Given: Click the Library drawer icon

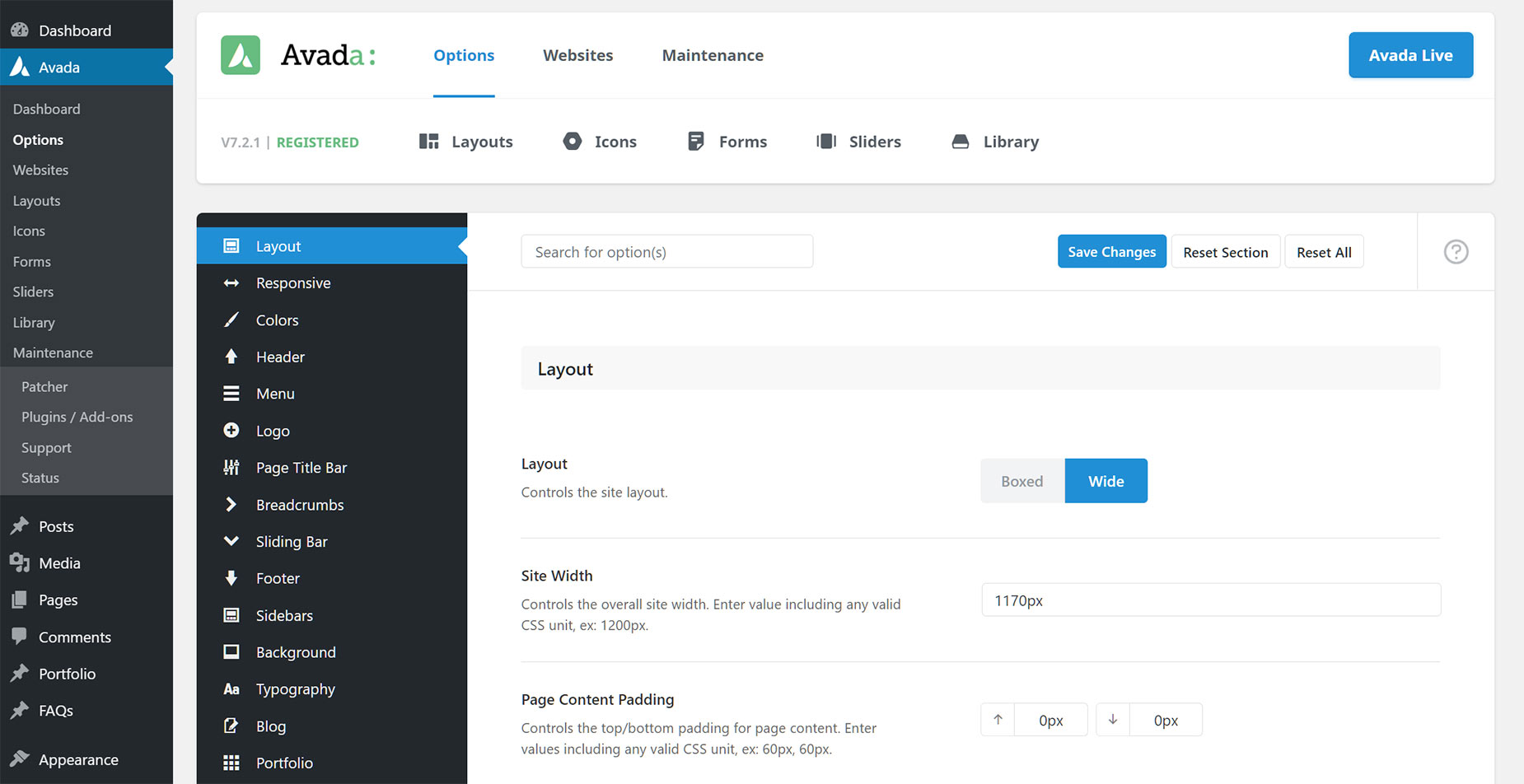Looking at the screenshot, I should [x=961, y=142].
